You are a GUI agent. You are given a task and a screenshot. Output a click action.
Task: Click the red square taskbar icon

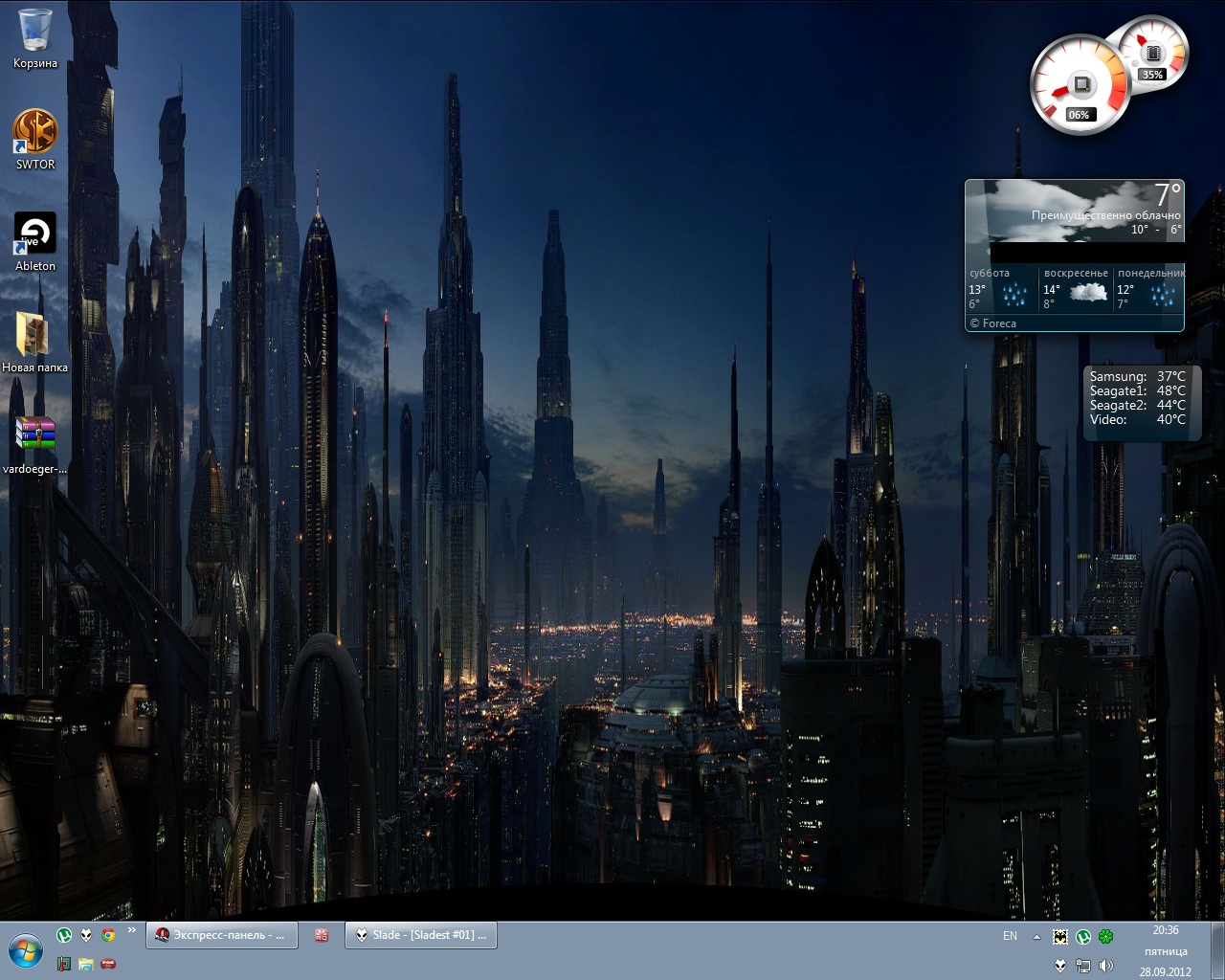(322, 935)
